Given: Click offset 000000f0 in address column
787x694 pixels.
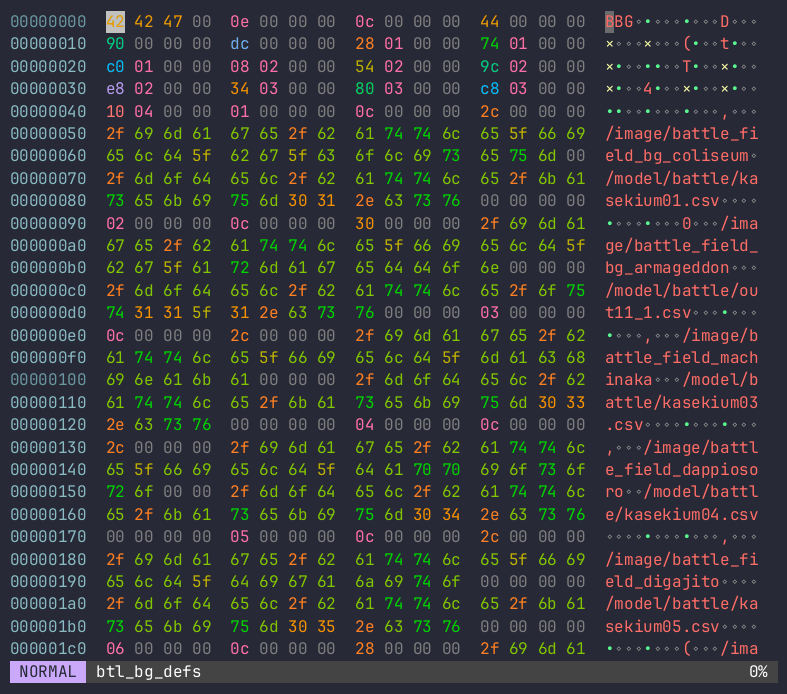Looking at the screenshot, I should 48,357.
